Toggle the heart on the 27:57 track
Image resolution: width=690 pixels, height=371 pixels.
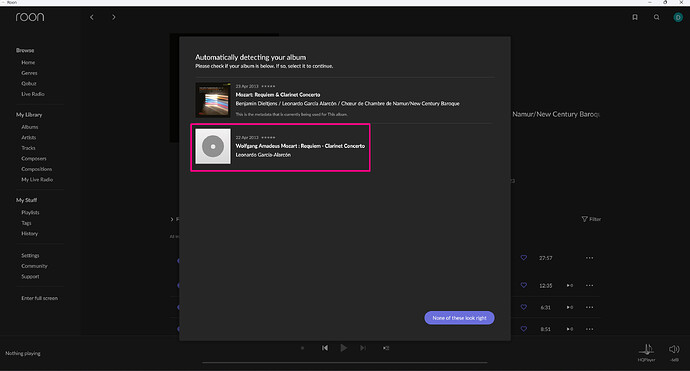[524, 258]
